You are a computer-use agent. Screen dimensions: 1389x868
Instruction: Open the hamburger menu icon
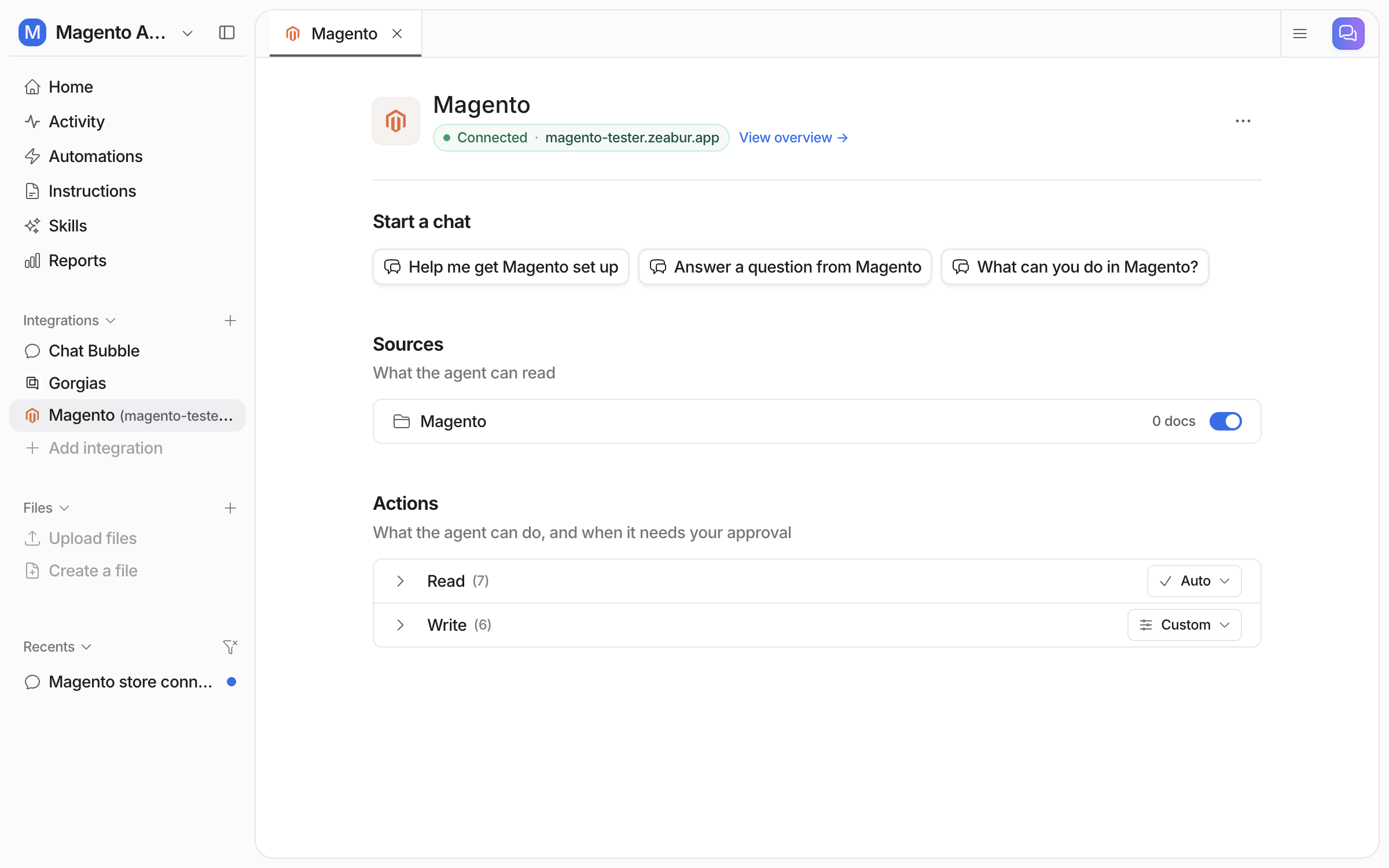[x=1300, y=34]
